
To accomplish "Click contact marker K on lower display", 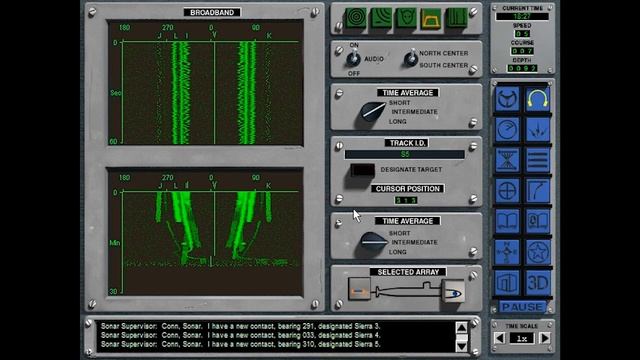I will 268,186.
